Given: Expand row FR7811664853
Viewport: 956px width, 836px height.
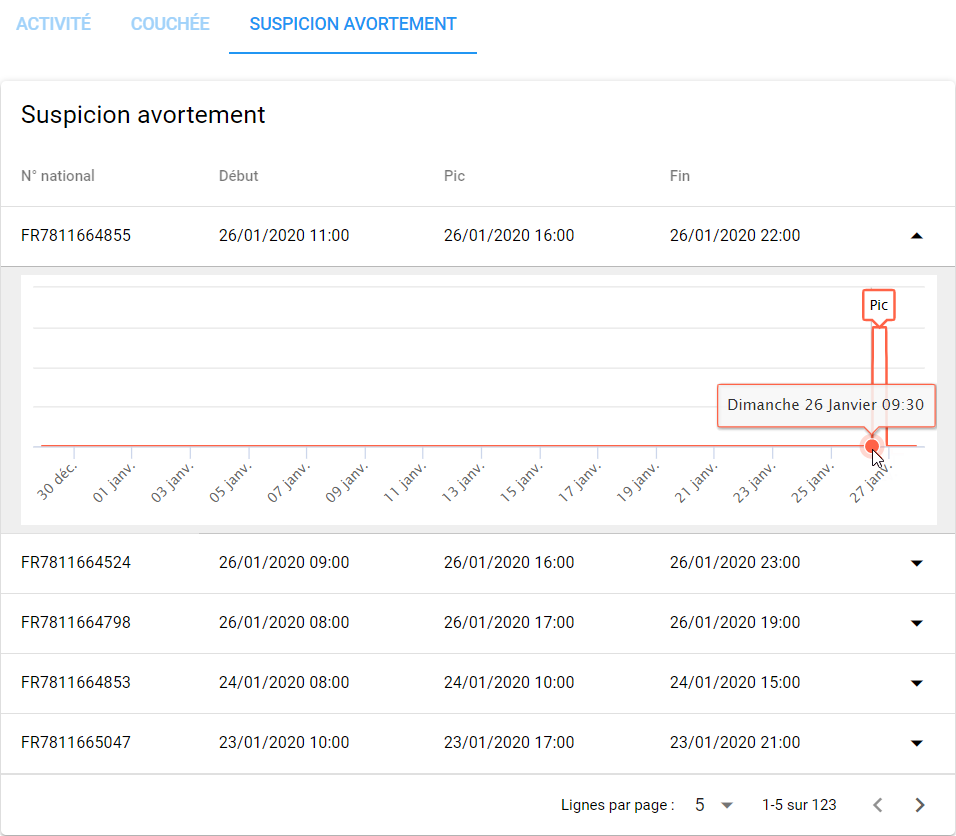Looking at the screenshot, I should click(916, 683).
